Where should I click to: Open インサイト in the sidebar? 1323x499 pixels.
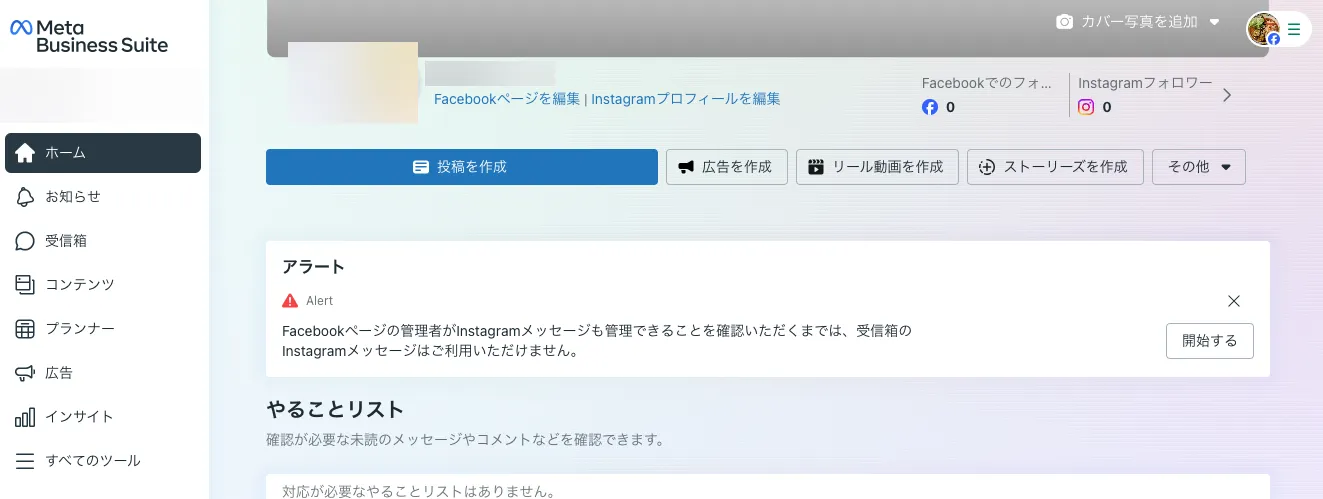pyautogui.click(x=103, y=417)
